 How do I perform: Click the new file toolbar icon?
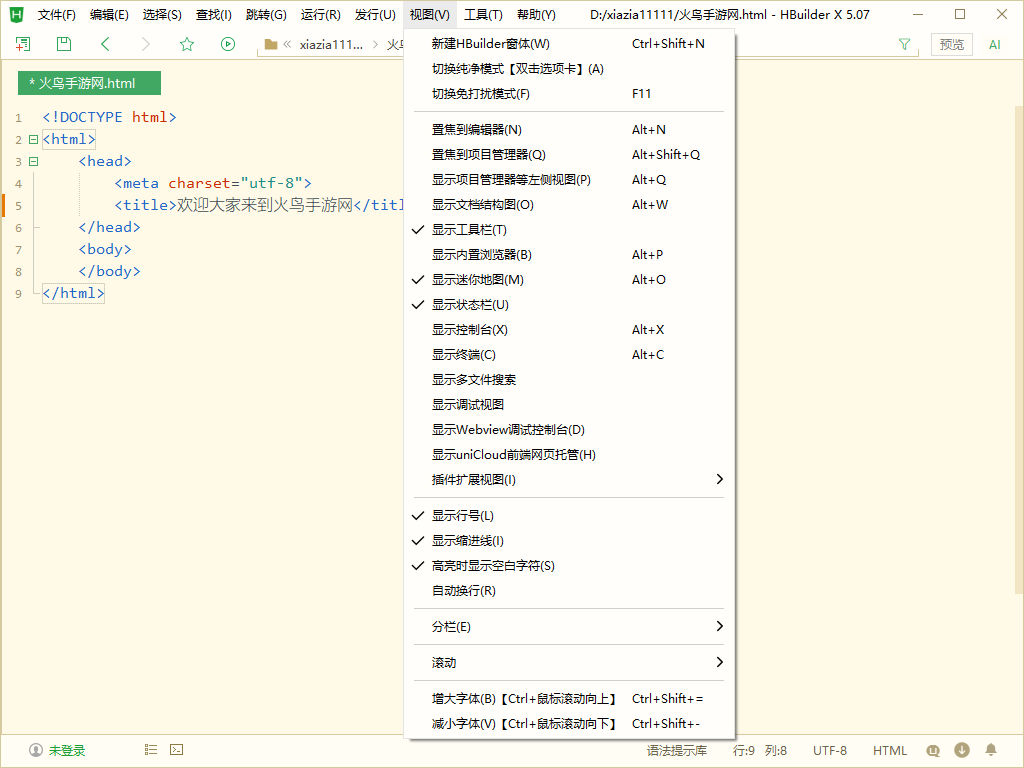pos(23,44)
